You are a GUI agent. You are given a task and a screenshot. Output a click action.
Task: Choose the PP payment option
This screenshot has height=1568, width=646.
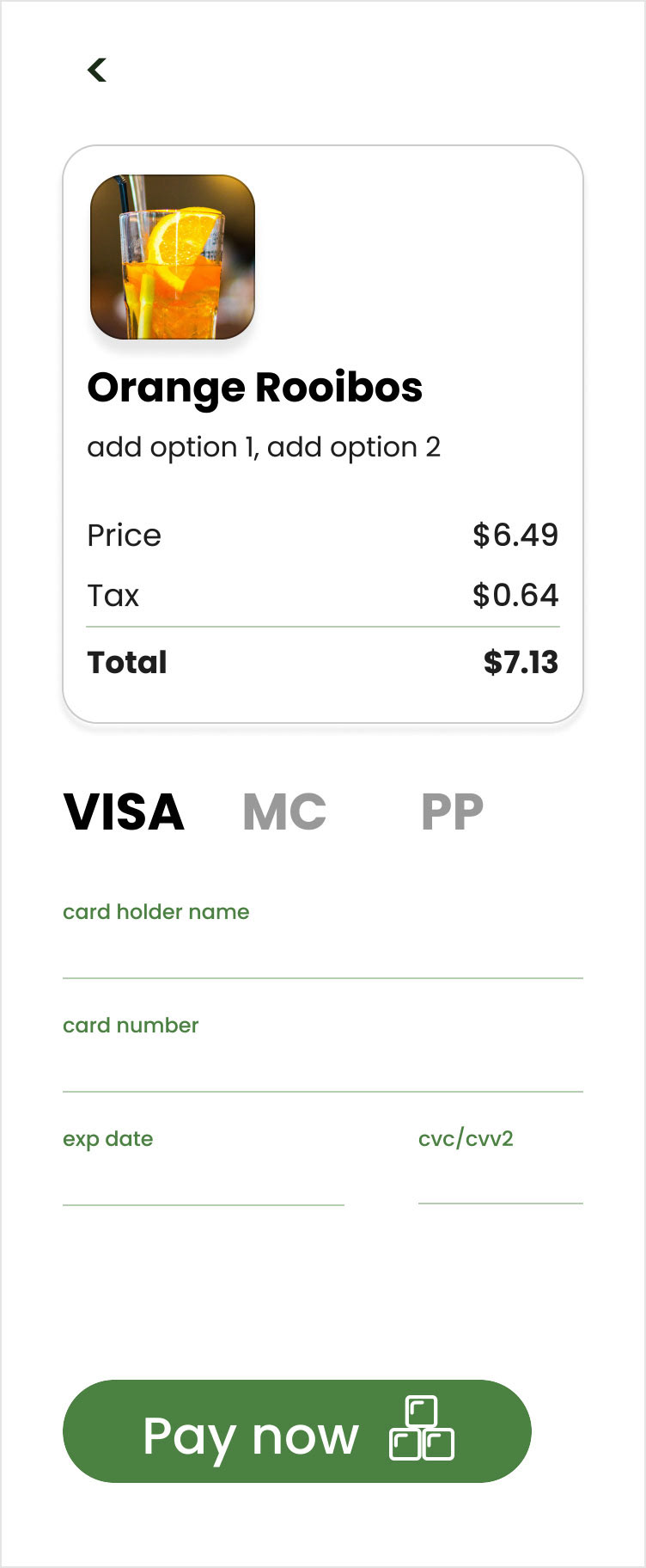click(452, 812)
